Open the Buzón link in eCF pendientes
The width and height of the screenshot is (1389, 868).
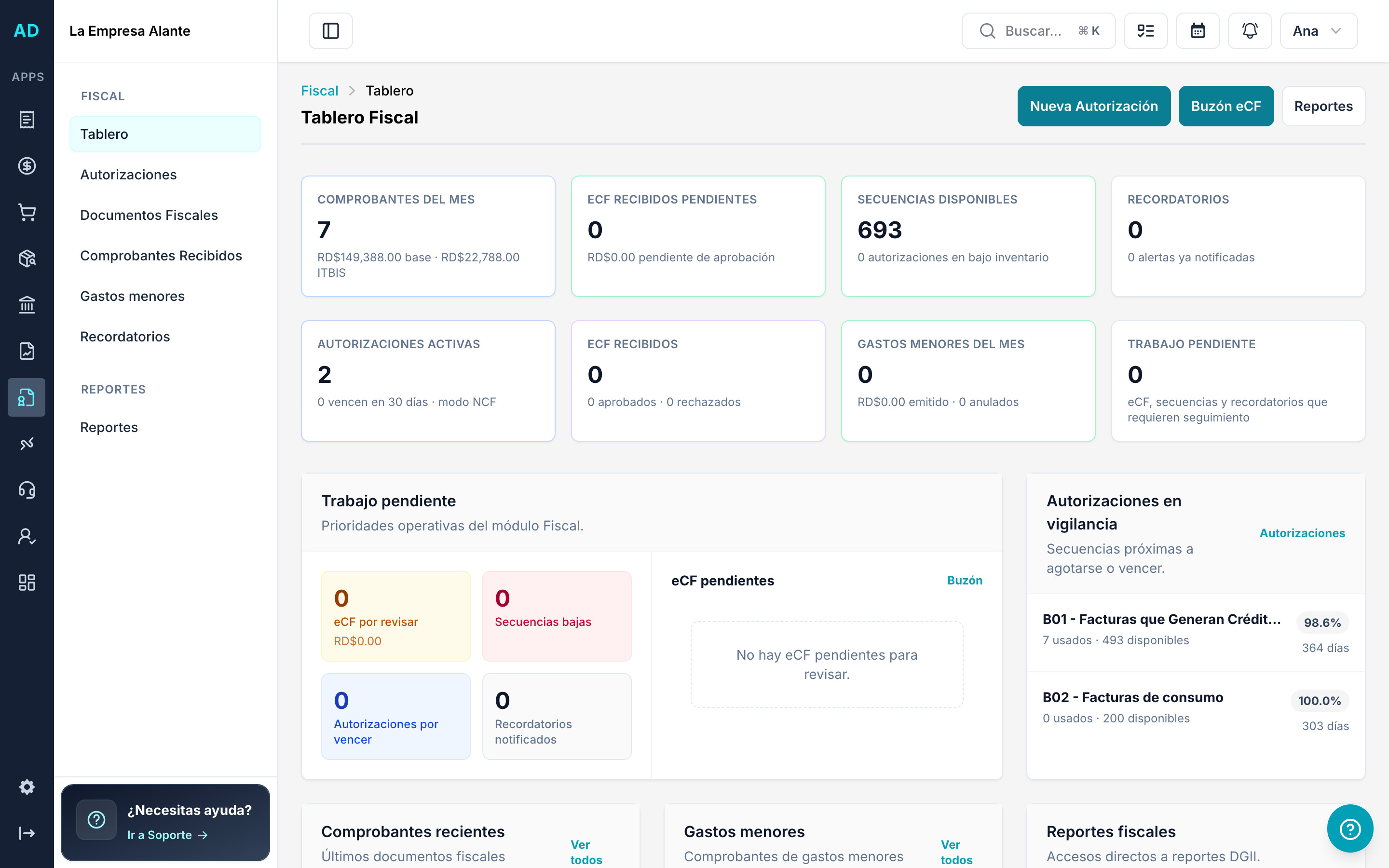tap(964, 581)
